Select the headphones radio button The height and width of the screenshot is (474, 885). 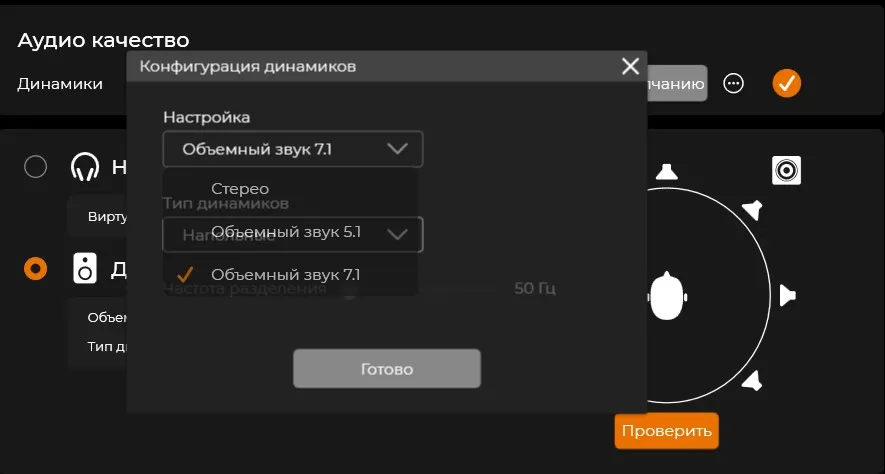click(36, 167)
